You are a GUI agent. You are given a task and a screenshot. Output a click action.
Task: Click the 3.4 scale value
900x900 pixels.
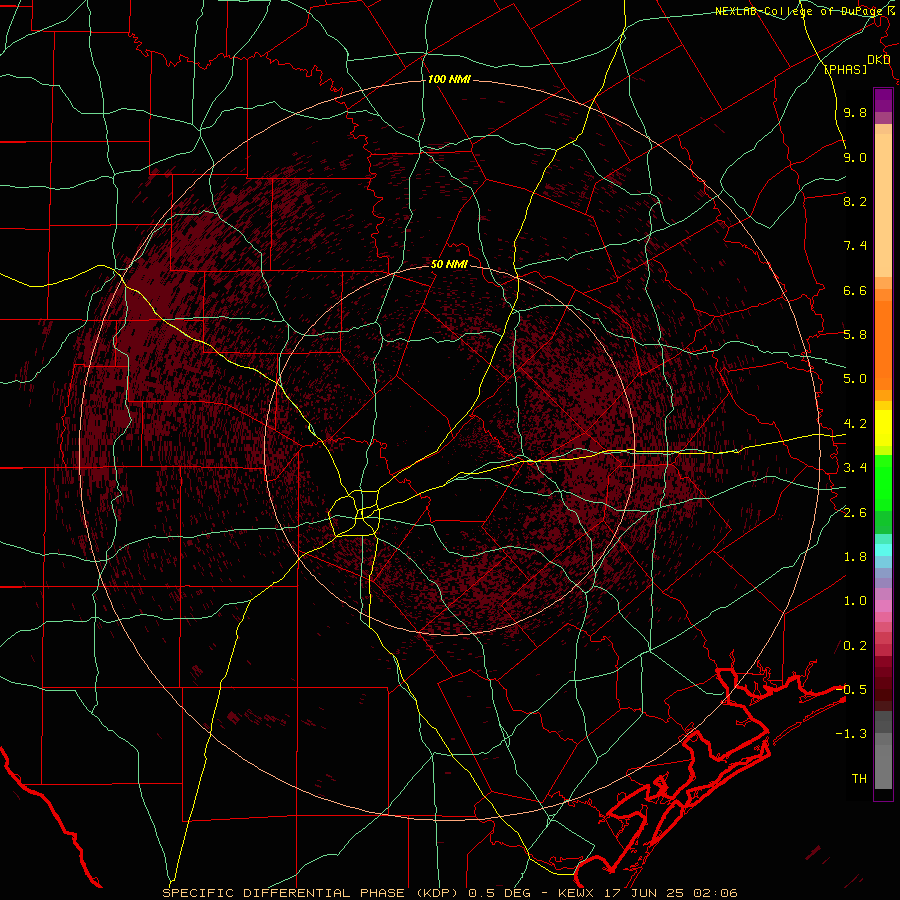[855, 468]
